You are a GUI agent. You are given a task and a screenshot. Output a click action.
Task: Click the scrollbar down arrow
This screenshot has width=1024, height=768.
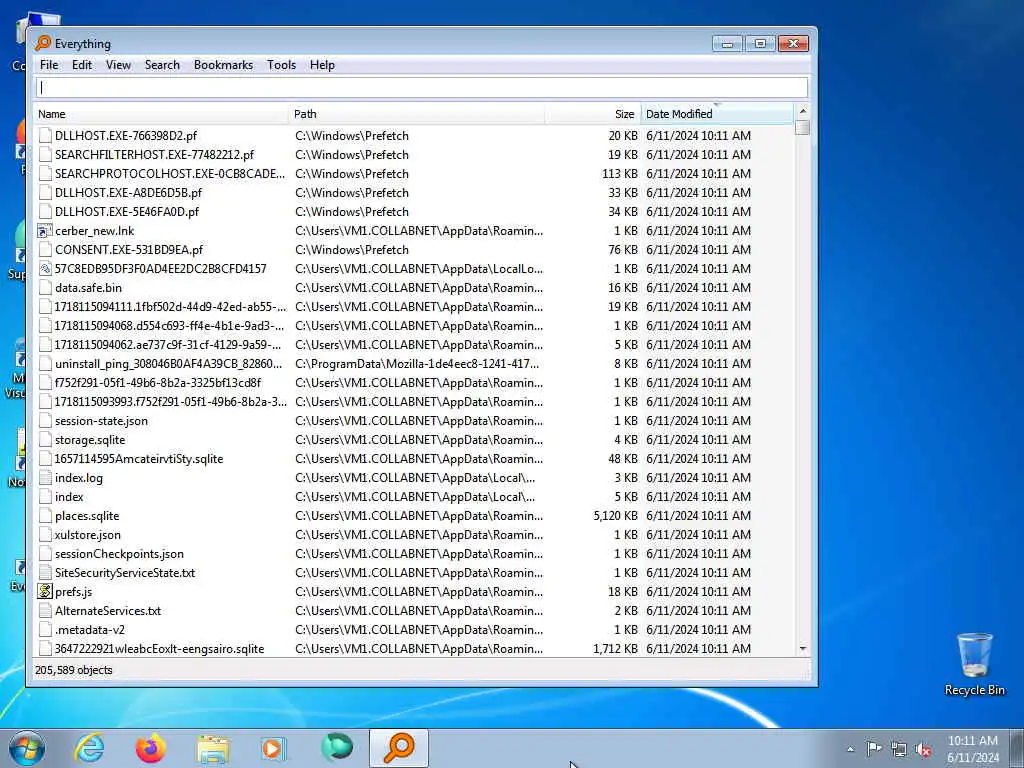click(803, 648)
